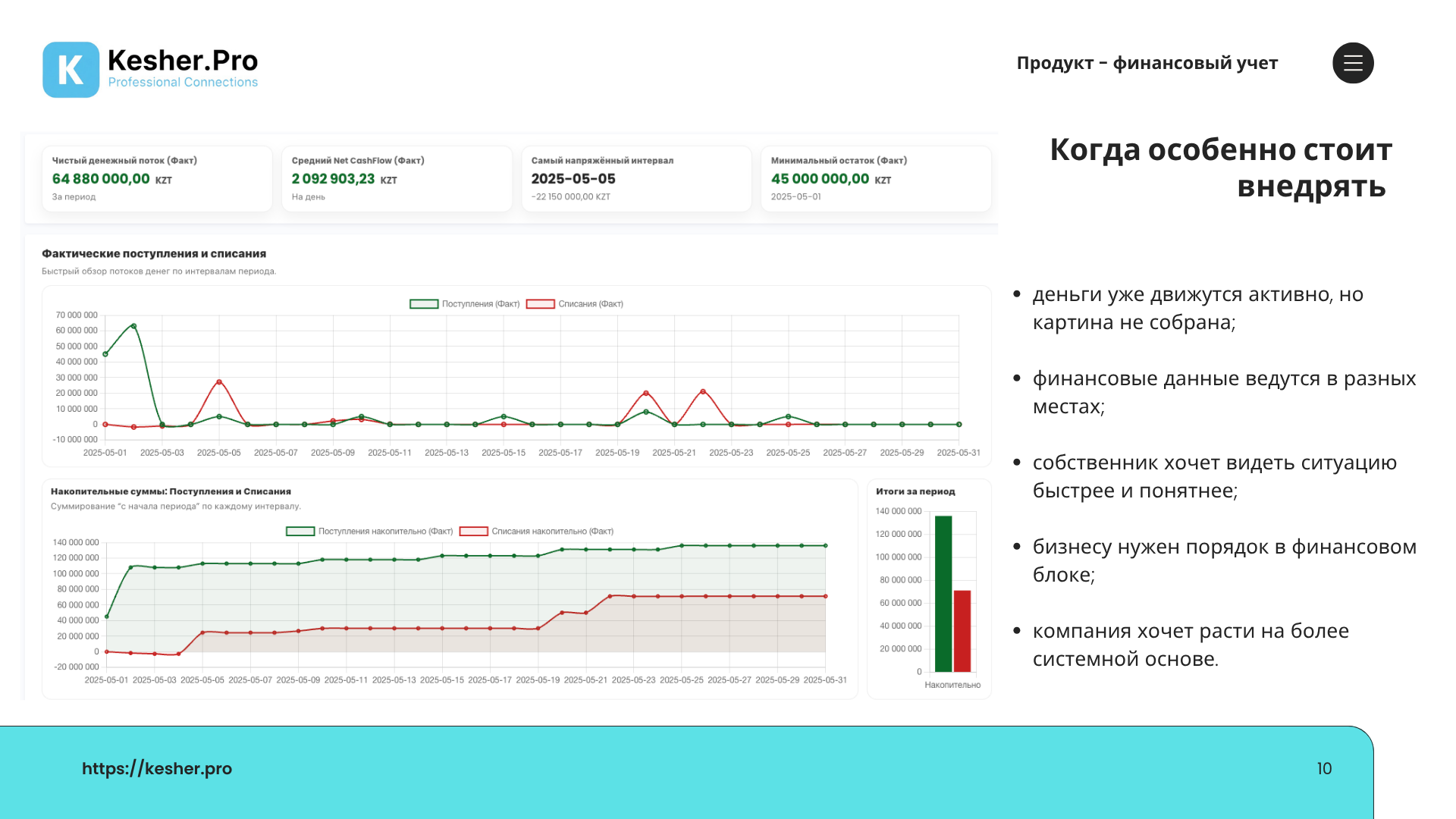
Task: Click the 'На день' caption
Action: click(308, 197)
